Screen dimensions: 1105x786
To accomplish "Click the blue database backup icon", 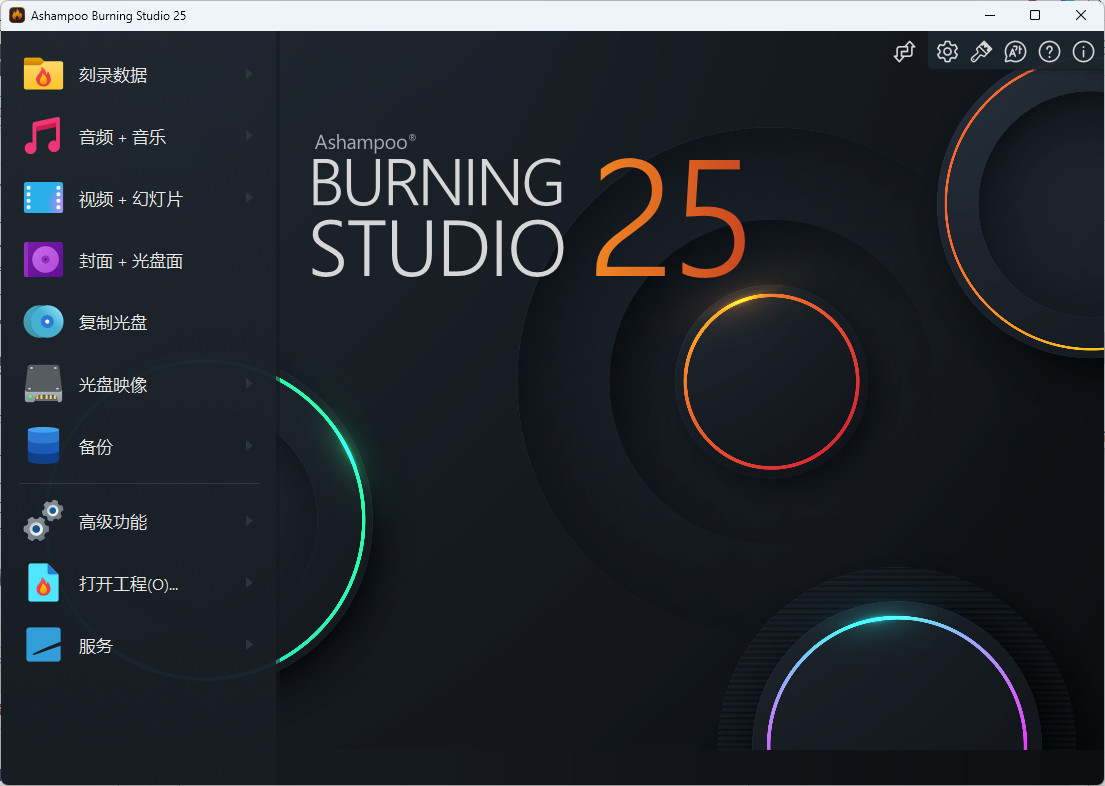I will tap(43, 446).
